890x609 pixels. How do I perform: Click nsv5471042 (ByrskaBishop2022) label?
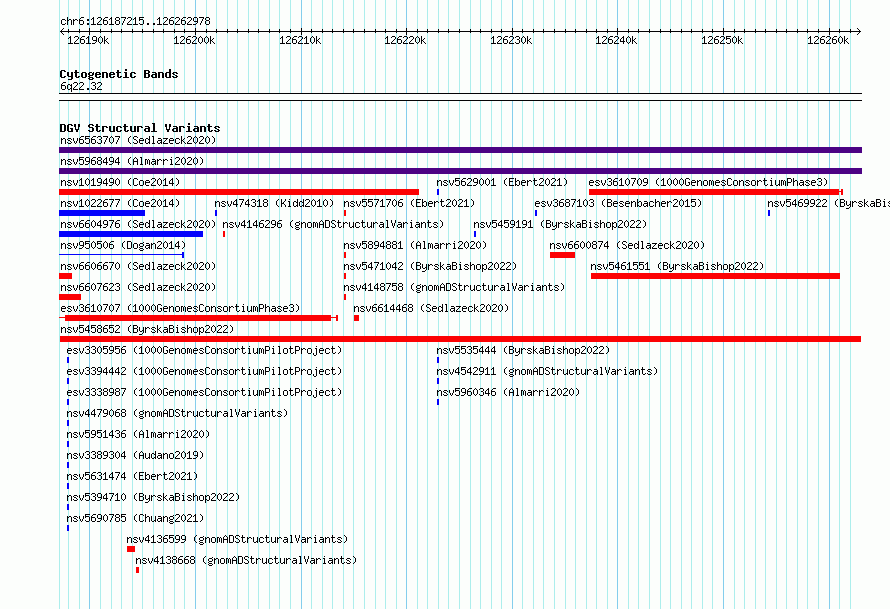pyautogui.click(x=430, y=266)
